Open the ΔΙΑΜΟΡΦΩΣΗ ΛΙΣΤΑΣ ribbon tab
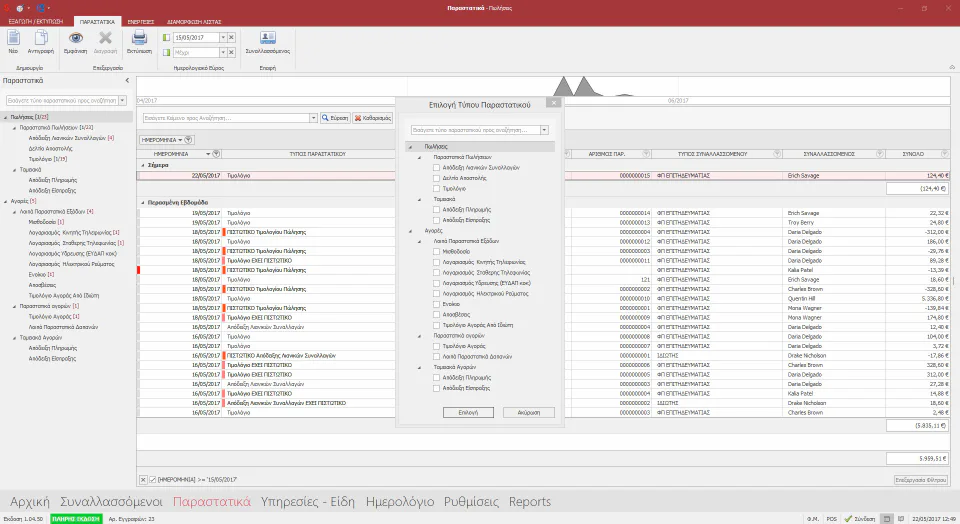The width and height of the screenshot is (960, 524). coord(194,21)
